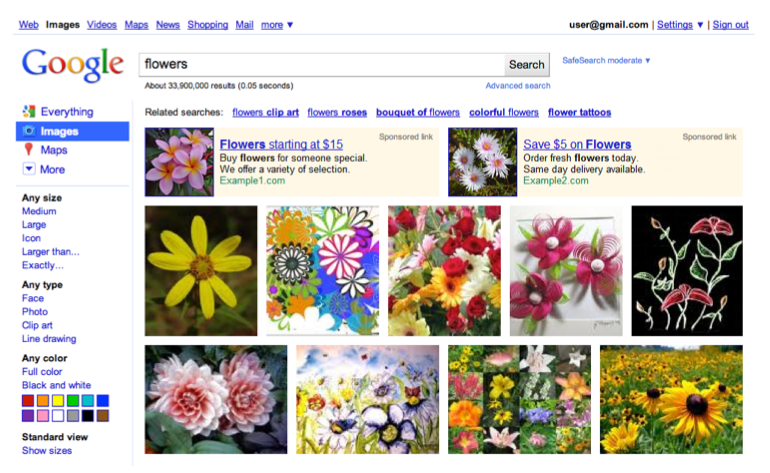Image resolution: width=770 pixels, height=473 pixels.
Task: Filter by Icon size
Action: click(31, 238)
